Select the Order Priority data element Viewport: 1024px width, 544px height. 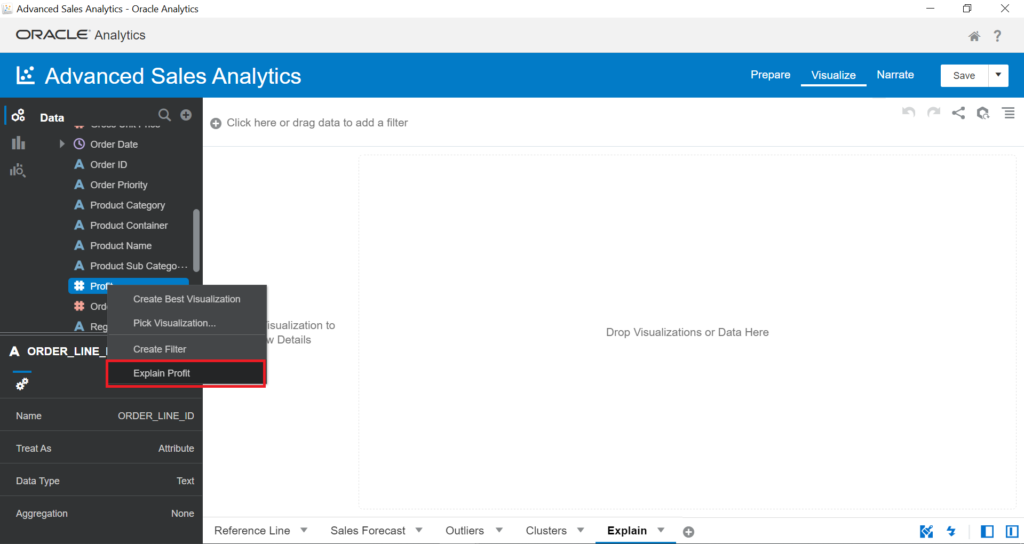point(119,185)
